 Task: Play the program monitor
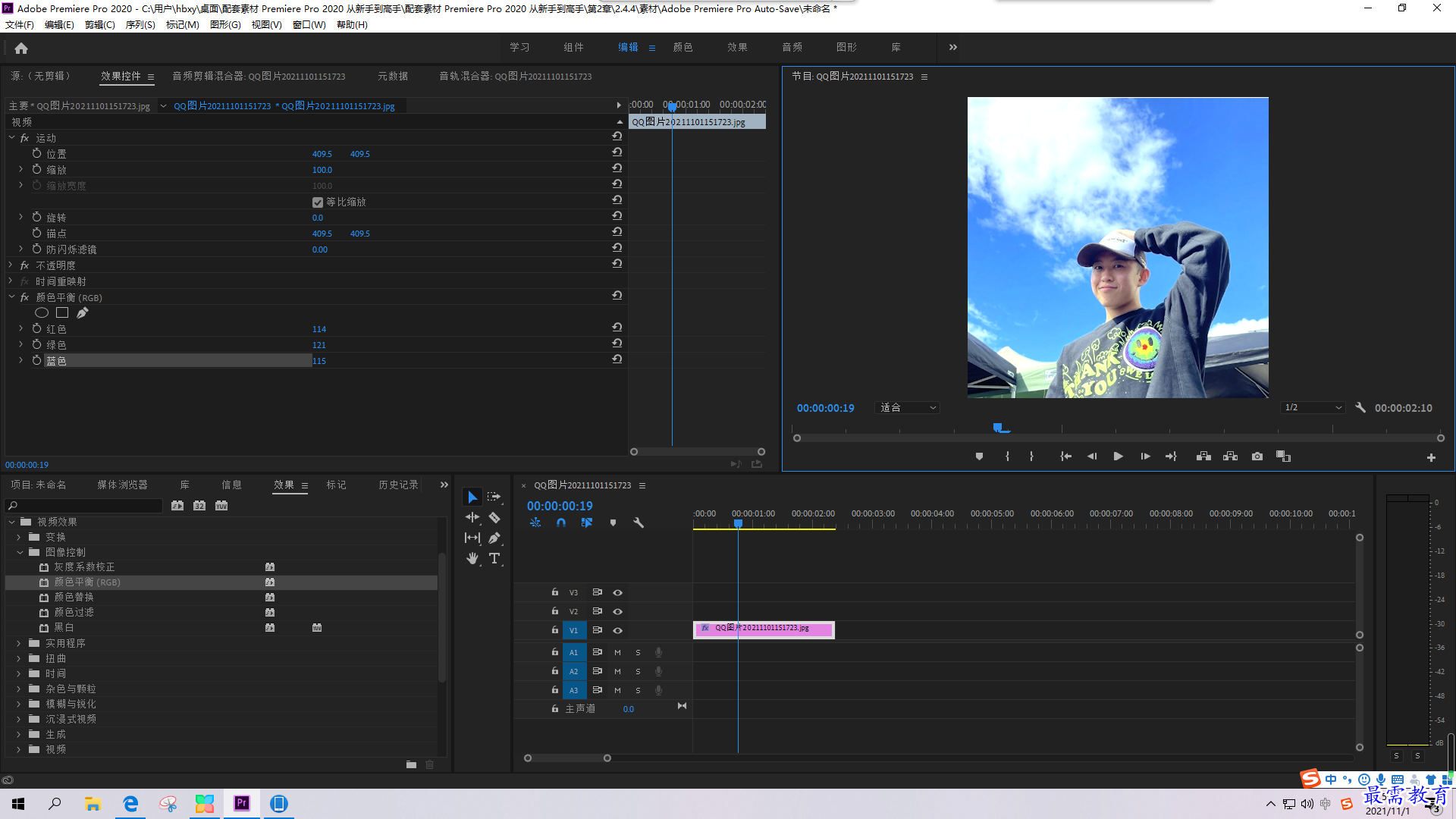(x=1118, y=457)
